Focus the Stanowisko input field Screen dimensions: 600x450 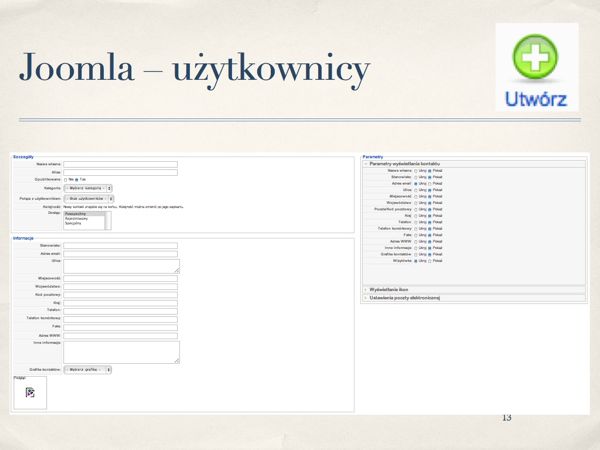pos(120,245)
